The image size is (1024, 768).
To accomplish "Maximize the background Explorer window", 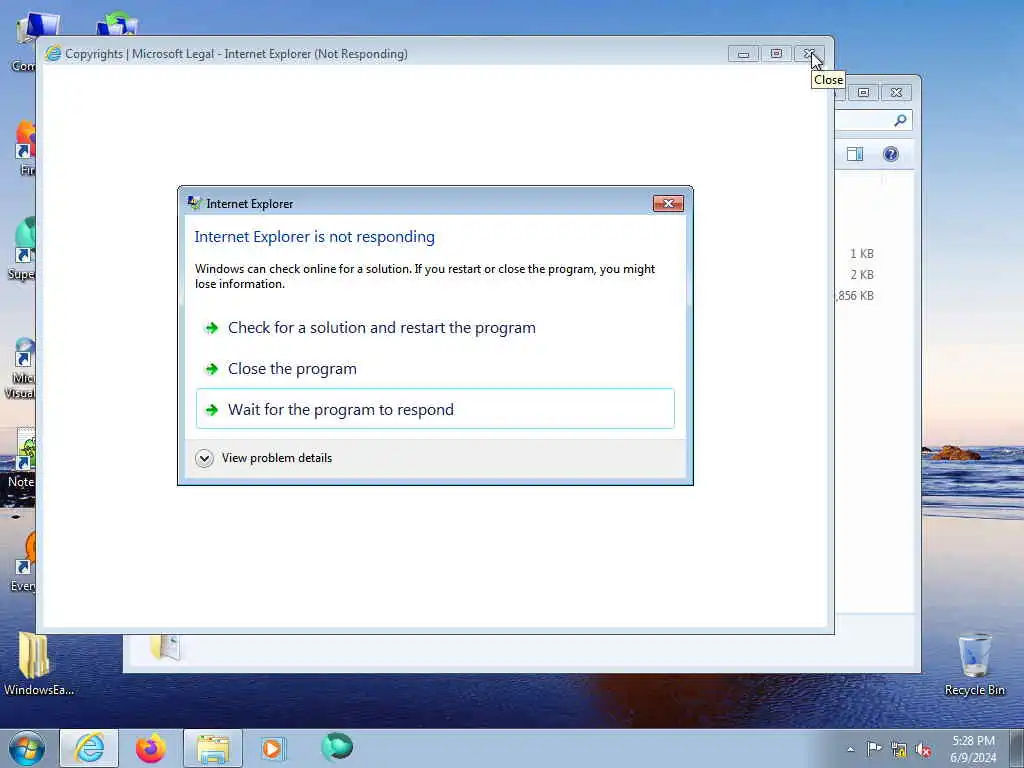I will (x=863, y=93).
